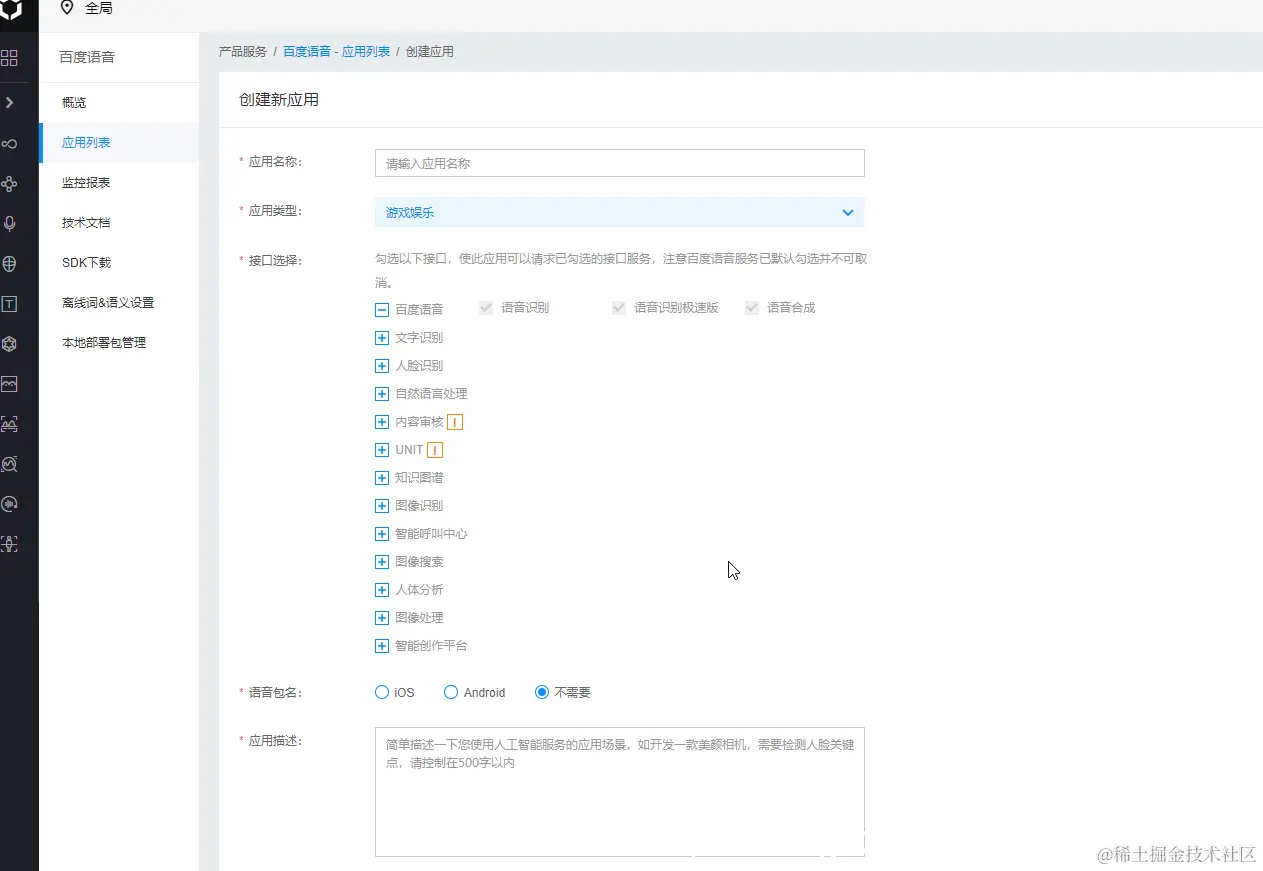Open the 百度语音 - 应用列表 breadcrumb link

coord(339,51)
